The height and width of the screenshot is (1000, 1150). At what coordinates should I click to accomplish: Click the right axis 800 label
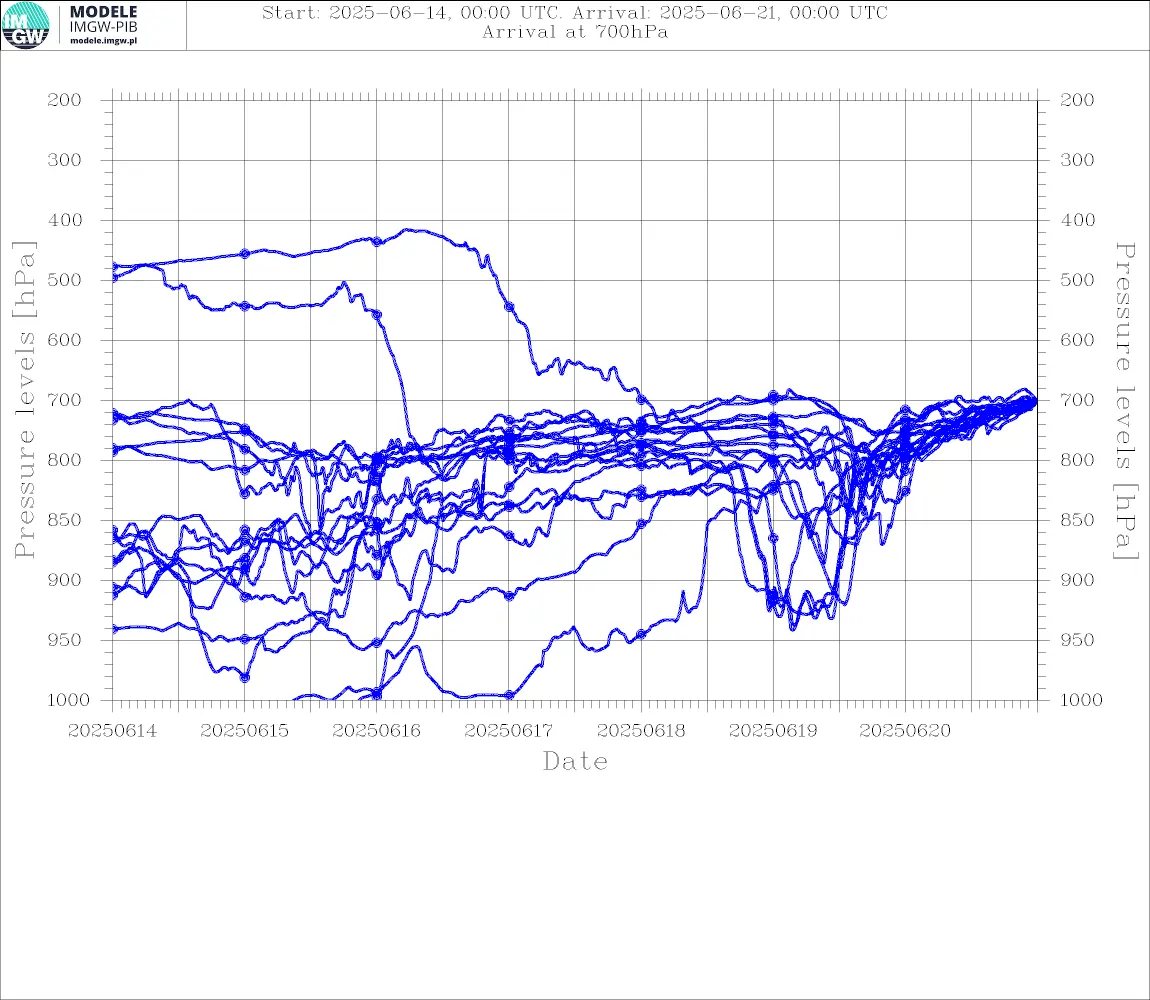[x=1077, y=460]
